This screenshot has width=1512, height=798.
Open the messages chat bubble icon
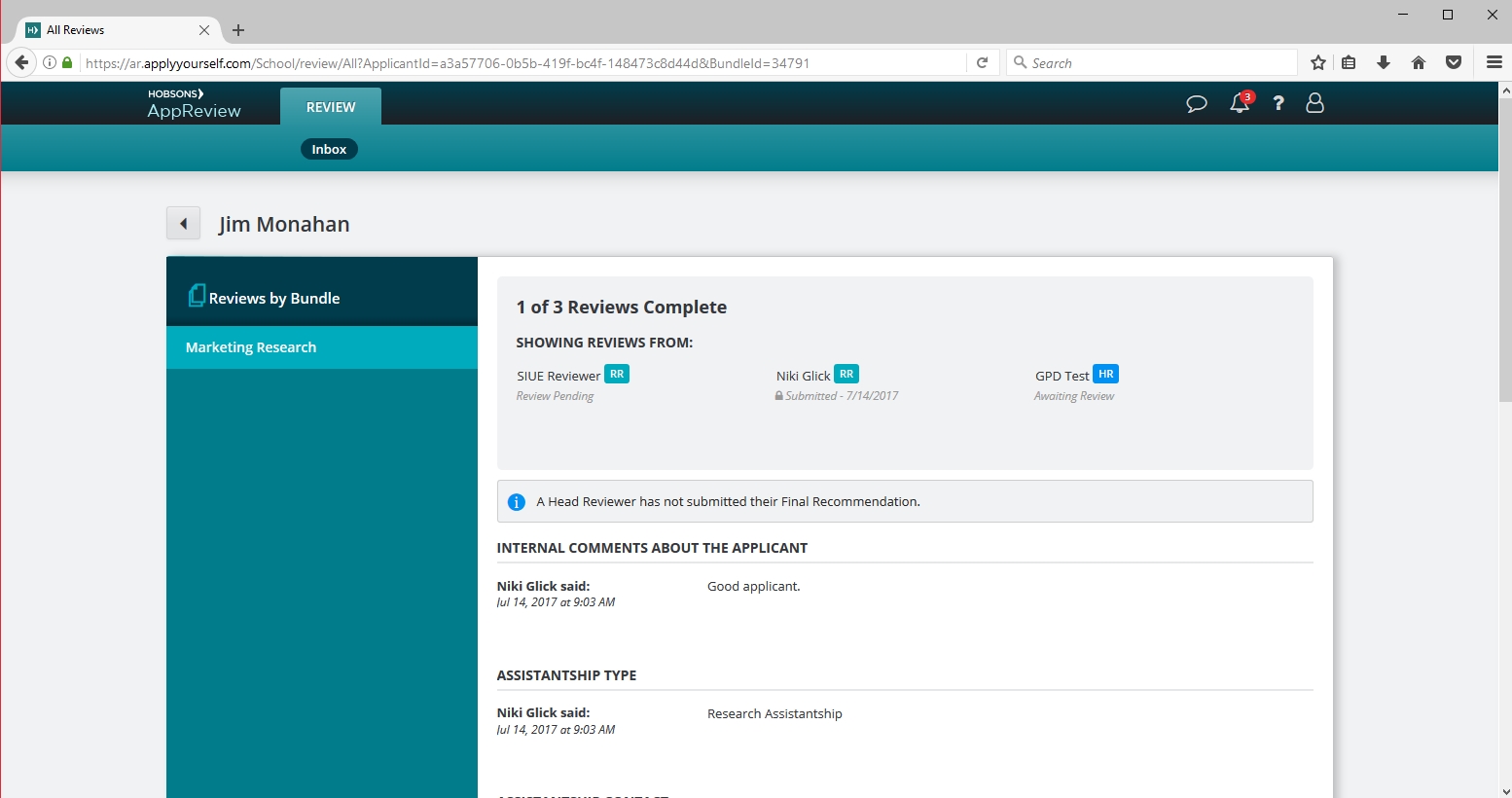point(1197,103)
